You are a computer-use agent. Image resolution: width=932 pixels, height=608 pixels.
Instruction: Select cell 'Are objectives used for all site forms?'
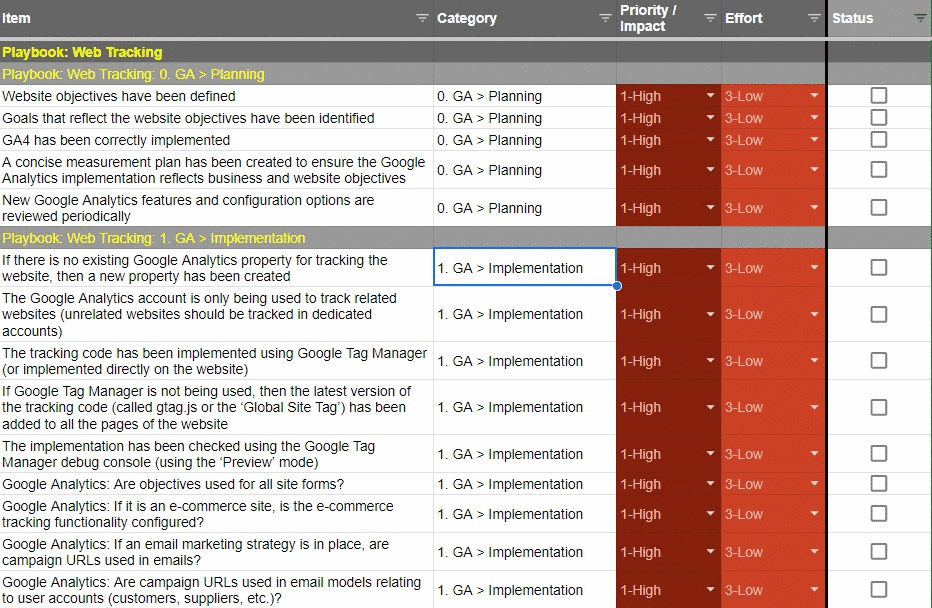pos(216,484)
